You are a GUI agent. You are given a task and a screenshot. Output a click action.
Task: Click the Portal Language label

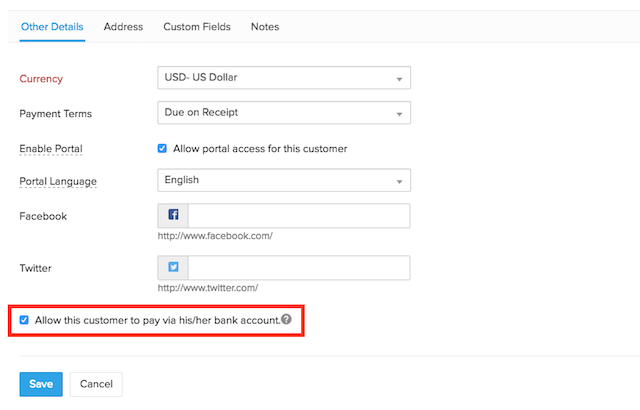[60, 181]
